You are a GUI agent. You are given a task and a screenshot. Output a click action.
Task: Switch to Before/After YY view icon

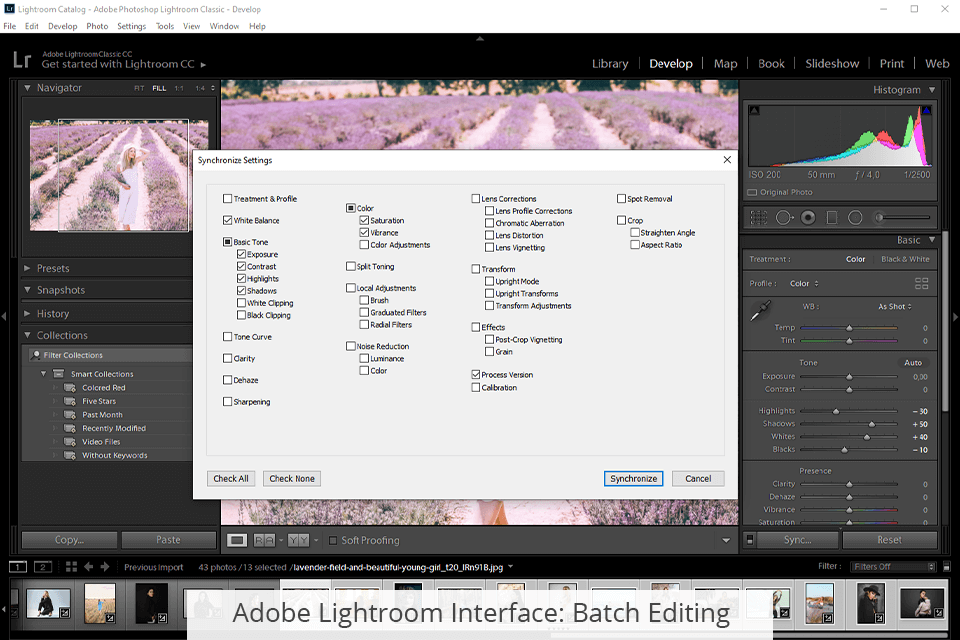click(x=299, y=540)
